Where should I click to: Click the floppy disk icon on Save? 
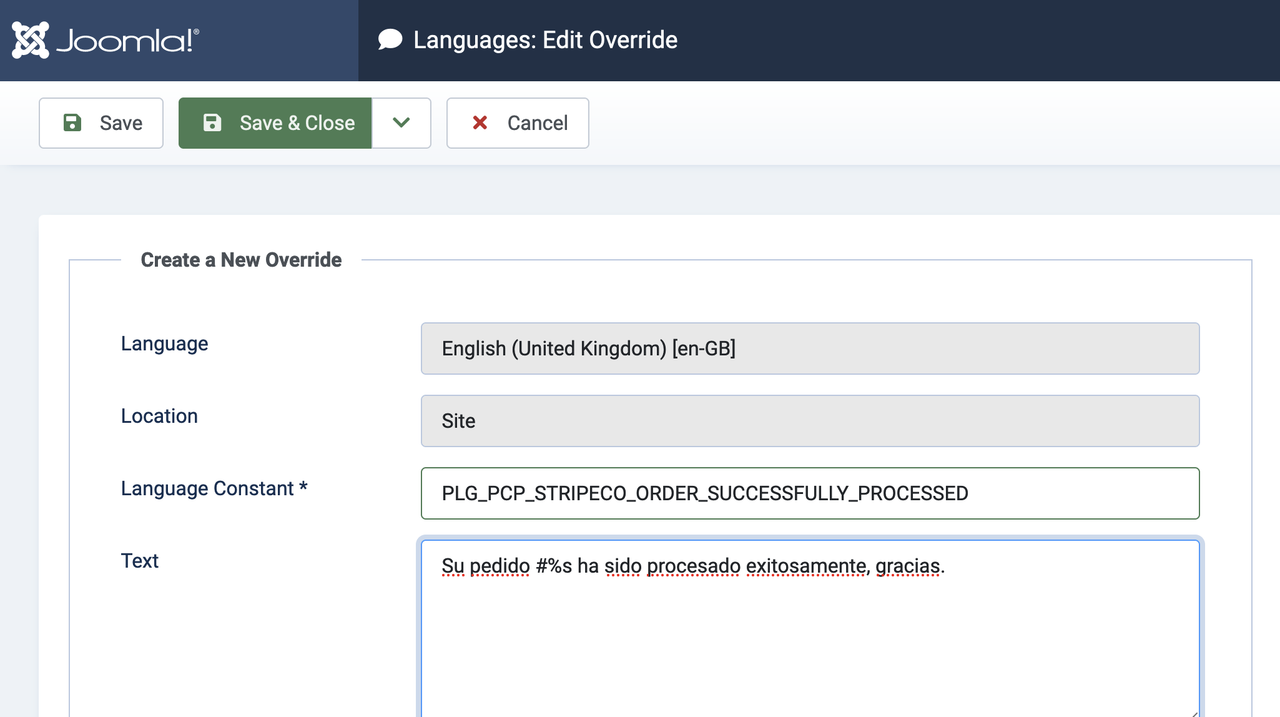point(72,123)
